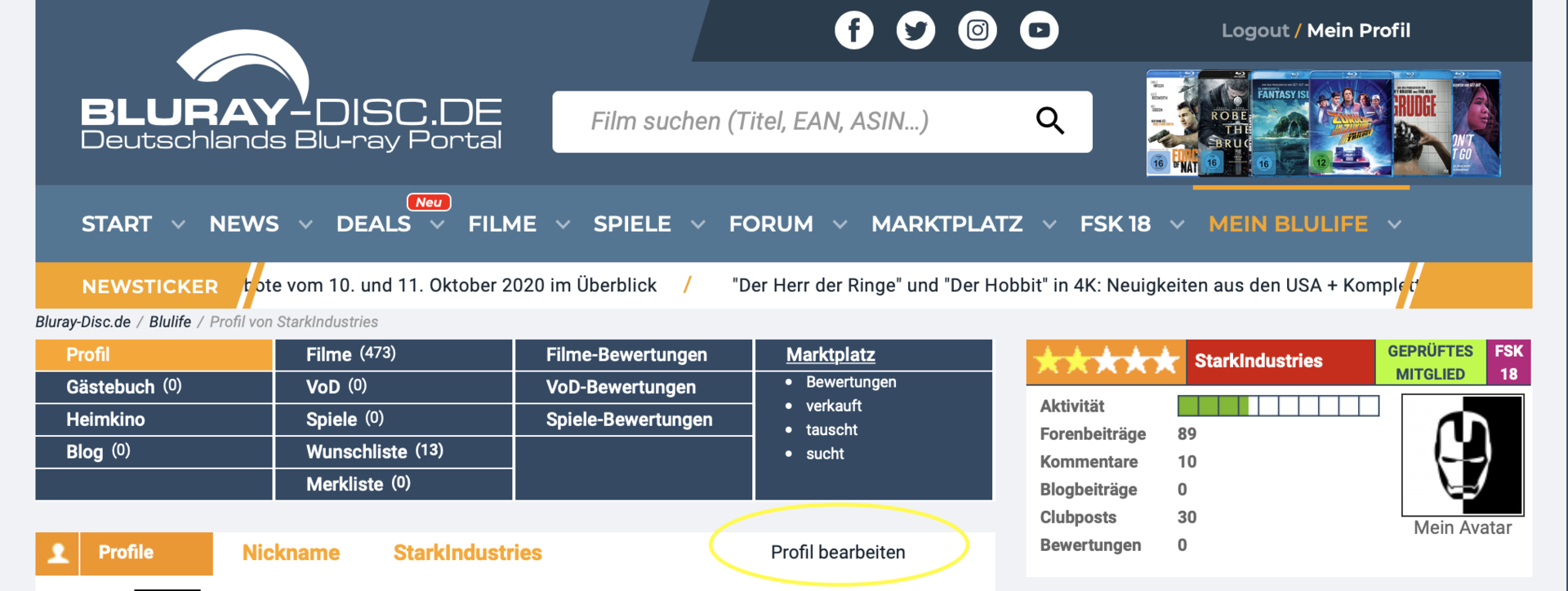Go to Bluray-Disc.de breadcrumb link
1568x591 pixels.
(82, 322)
